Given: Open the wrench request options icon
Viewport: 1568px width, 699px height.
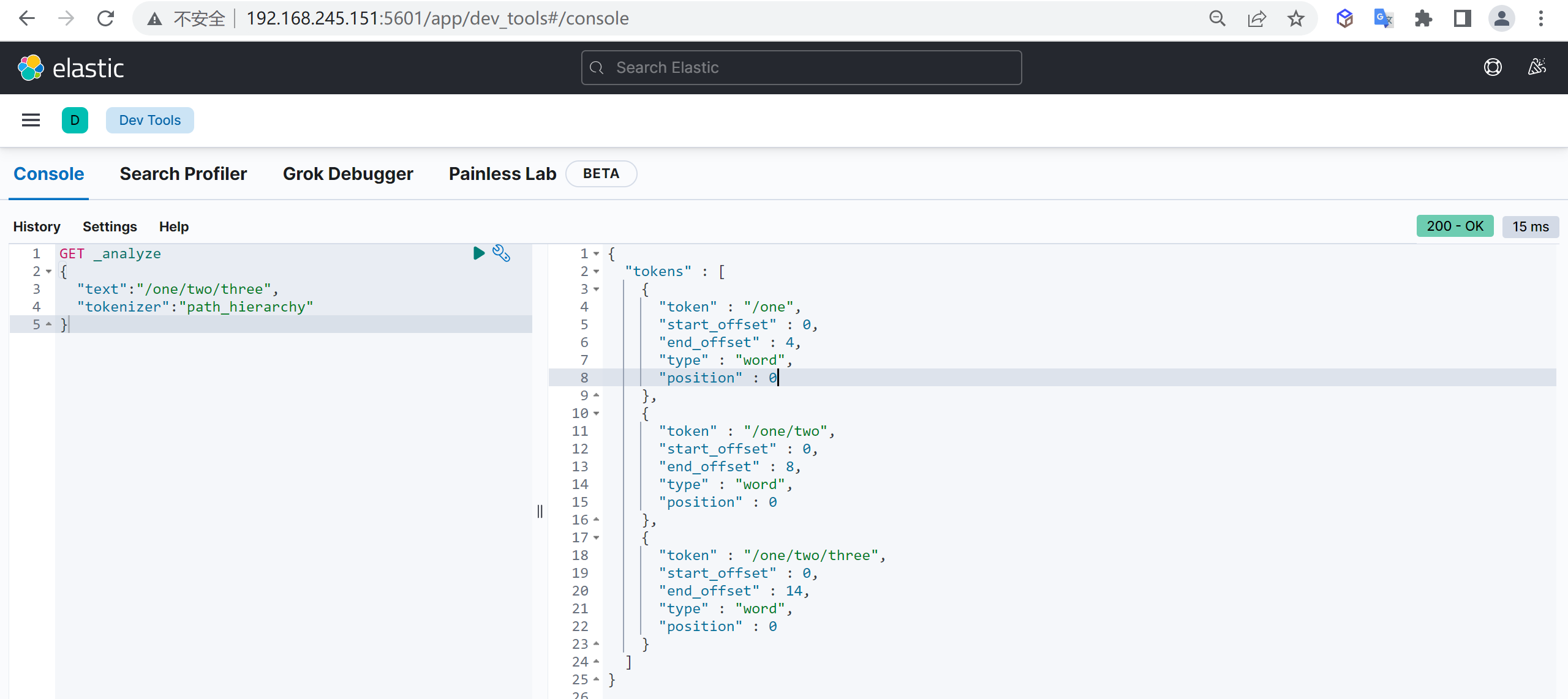Looking at the screenshot, I should 501,253.
